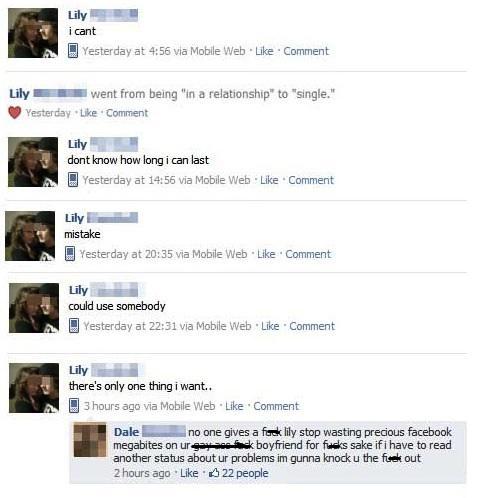Like the 'i cant' status
The image size is (500, 498).
pos(264,51)
